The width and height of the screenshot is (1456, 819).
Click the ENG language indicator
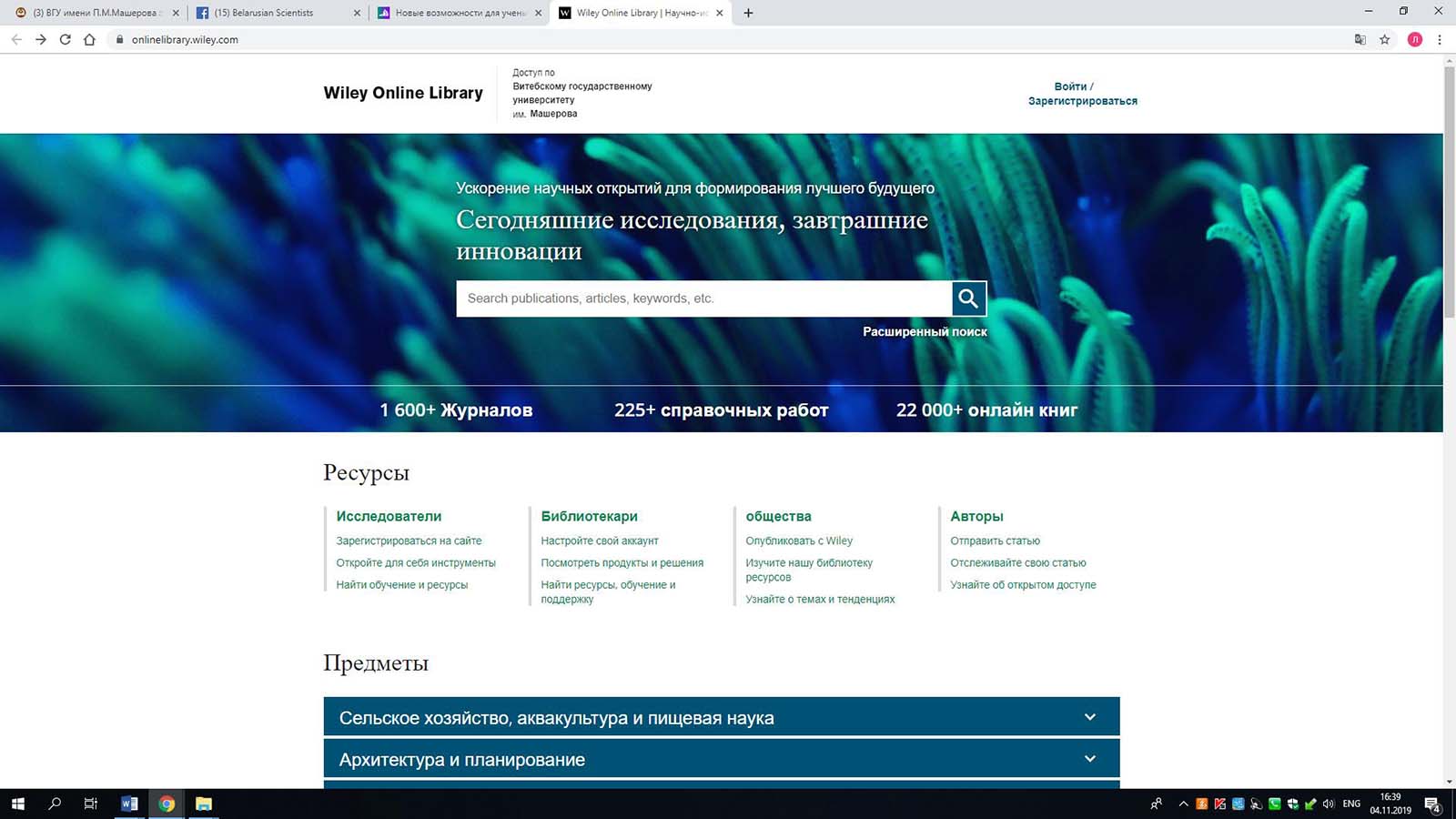click(1351, 804)
